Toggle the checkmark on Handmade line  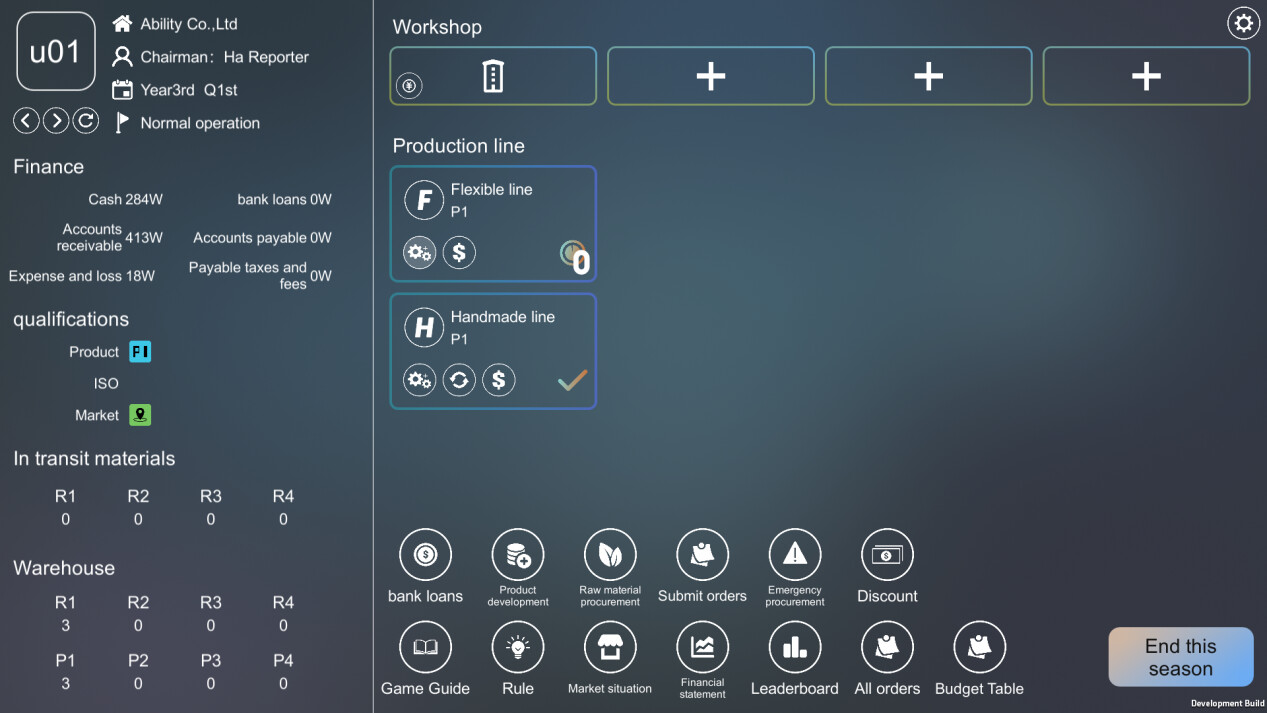[x=572, y=379]
